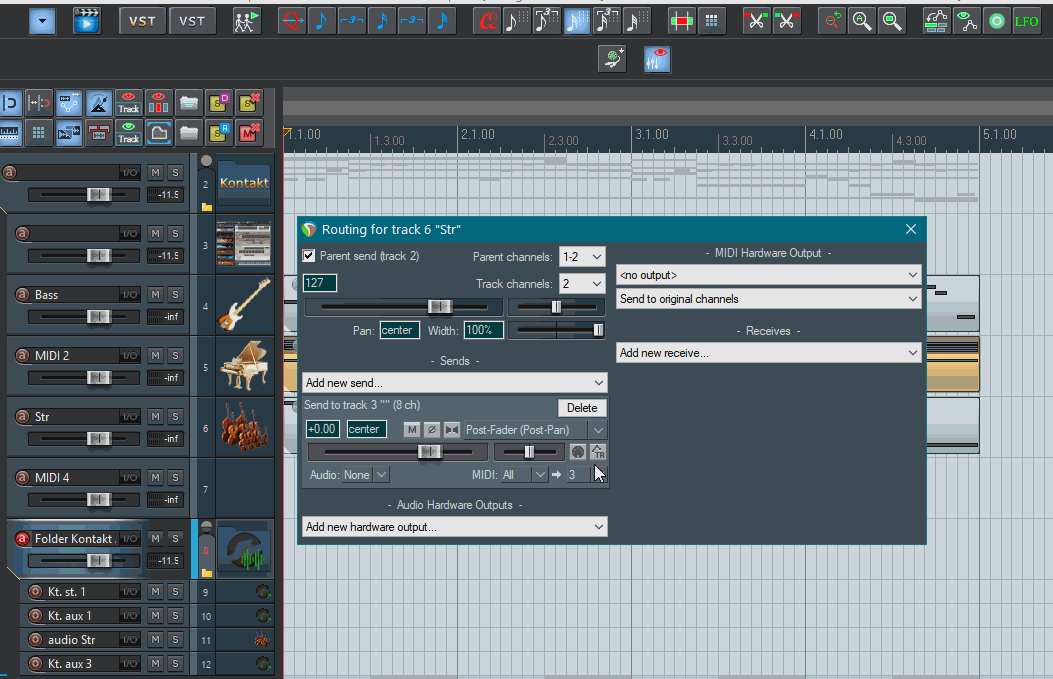Click the zoom in magnifier in toolbar
Screen dimensions: 1053x679
click(x=861, y=20)
